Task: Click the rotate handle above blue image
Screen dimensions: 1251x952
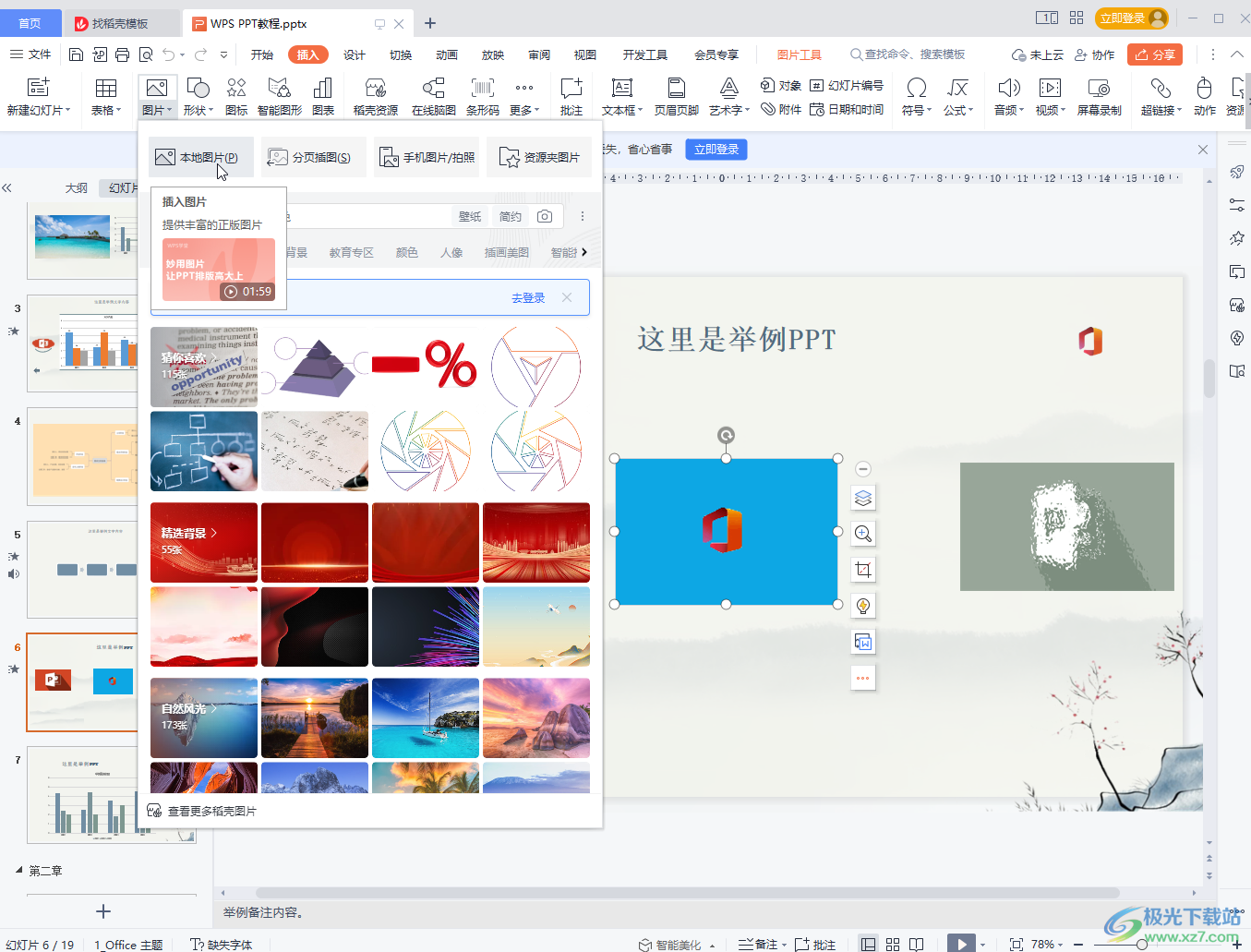Action: click(x=727, y=435)
